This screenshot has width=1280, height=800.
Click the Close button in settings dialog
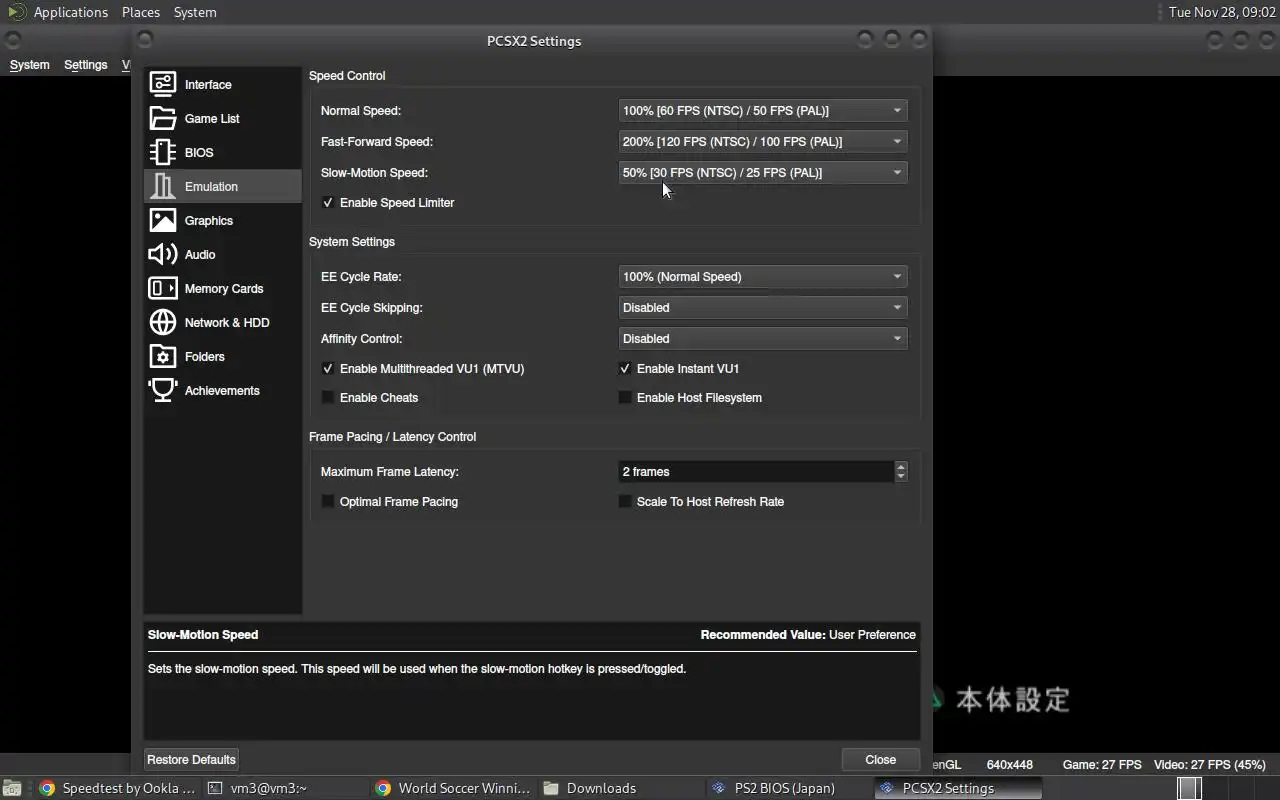pyautogui.click(x=880, y=759)
